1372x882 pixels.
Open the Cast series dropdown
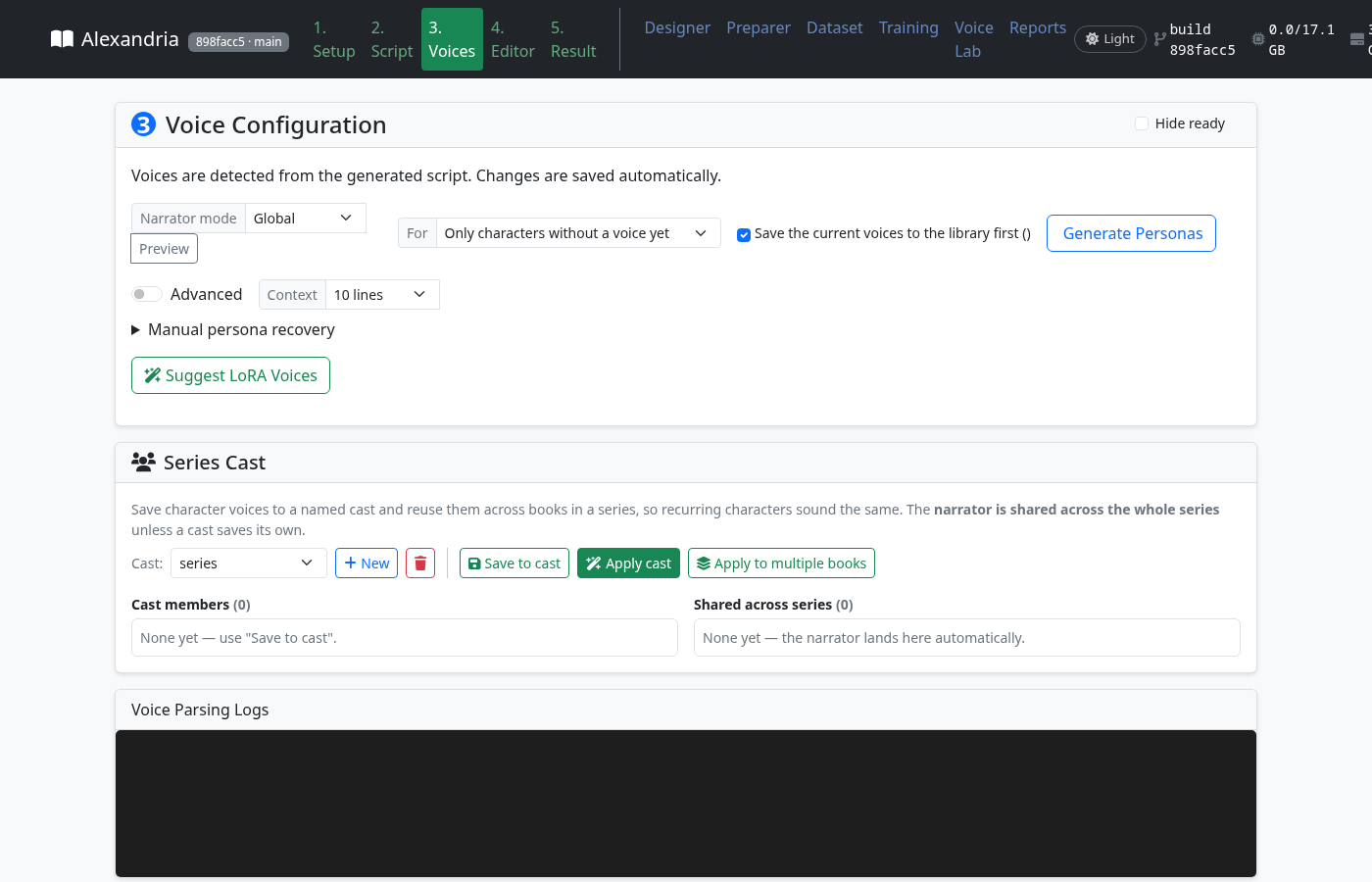tap(249, 563)
